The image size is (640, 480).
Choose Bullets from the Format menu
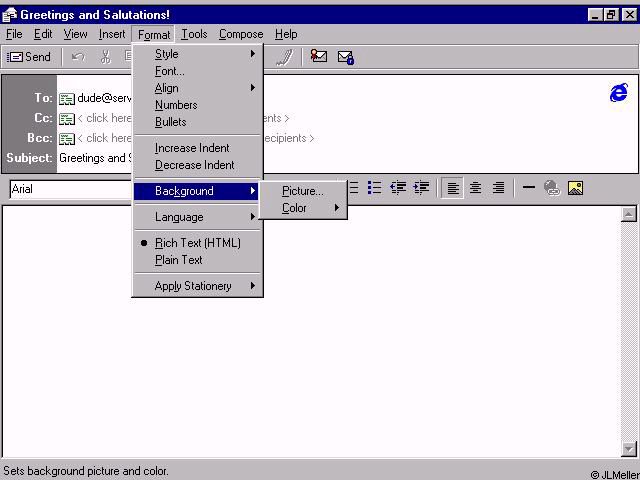(x=198, y=122)
